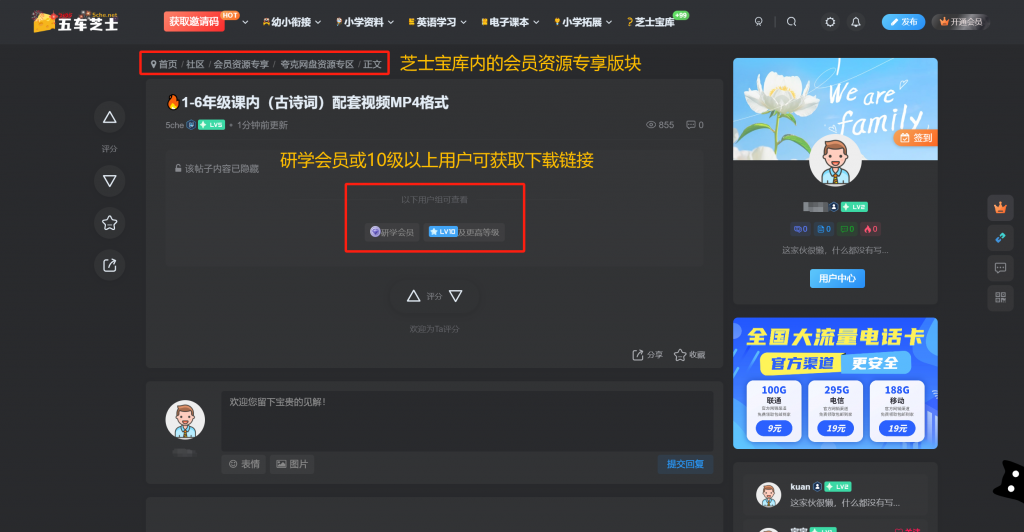1024x532 pixels.
Task: Expand the 幼小衔接 dropdown menu
Action: (x=292, y=21)
